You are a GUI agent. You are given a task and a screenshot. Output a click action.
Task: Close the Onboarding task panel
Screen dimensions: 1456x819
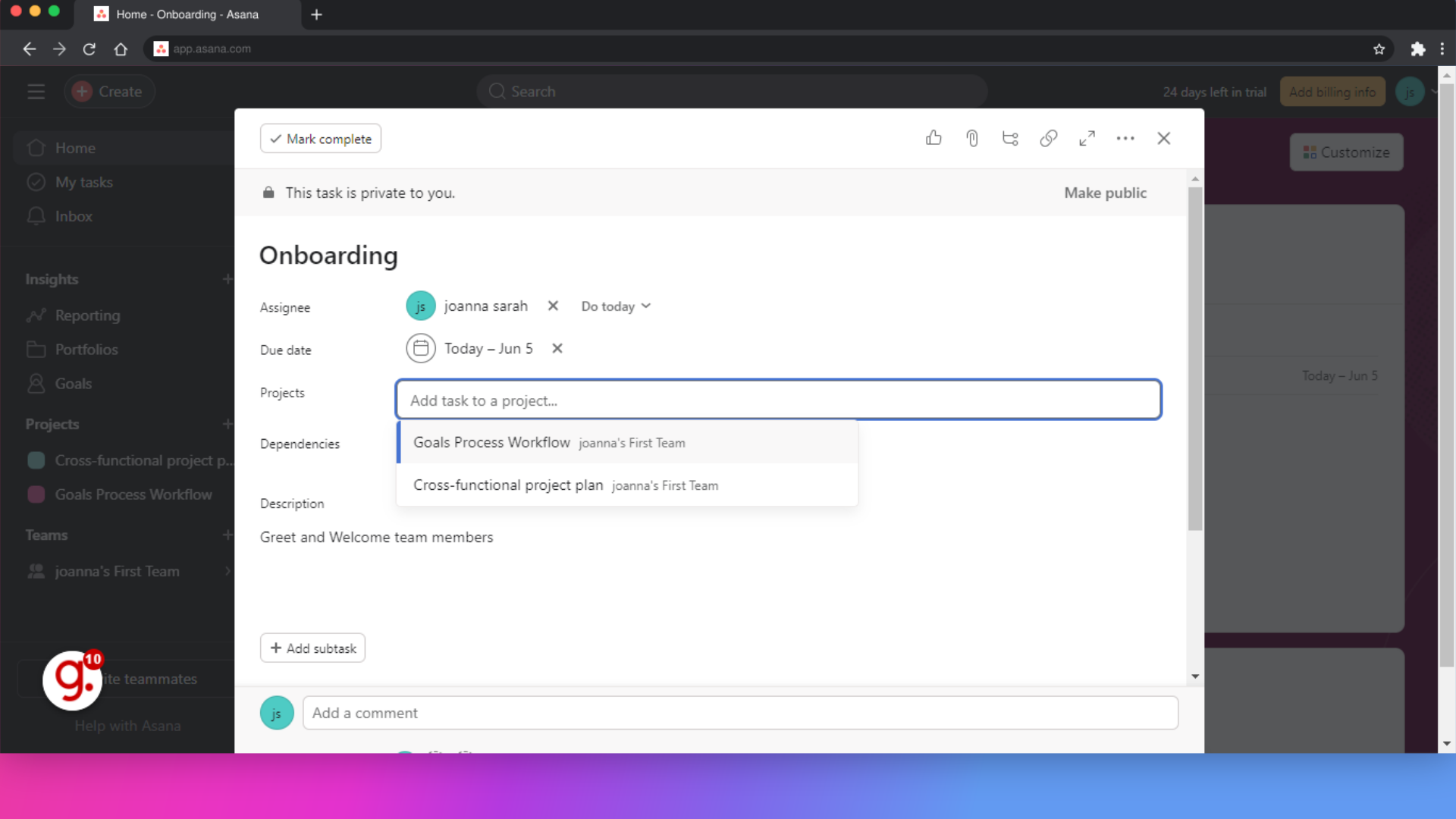point(1163,138)
